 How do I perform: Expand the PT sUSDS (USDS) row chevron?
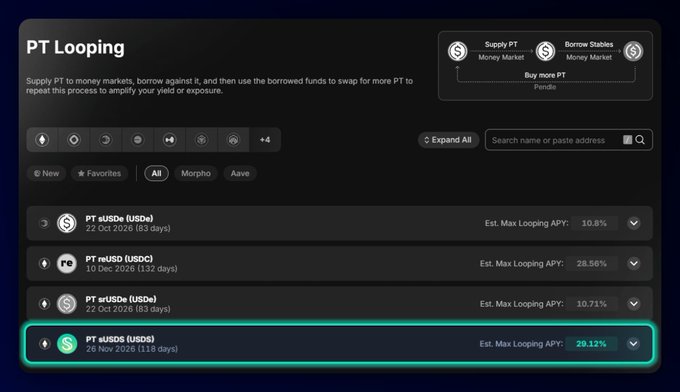point(633,344)
